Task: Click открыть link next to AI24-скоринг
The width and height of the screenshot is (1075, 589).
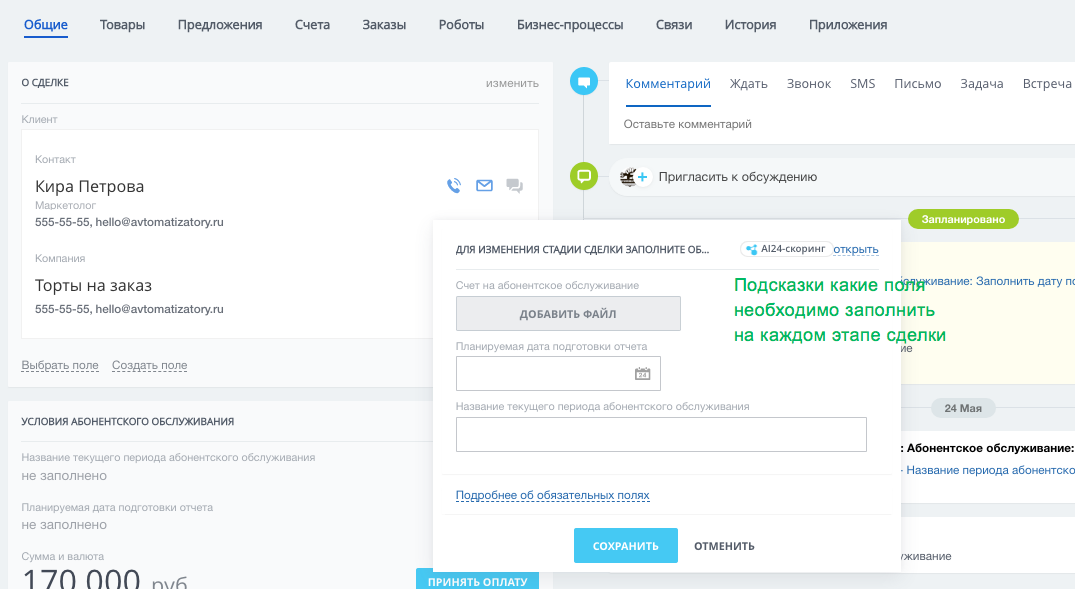Action: [x=856, y=250]
